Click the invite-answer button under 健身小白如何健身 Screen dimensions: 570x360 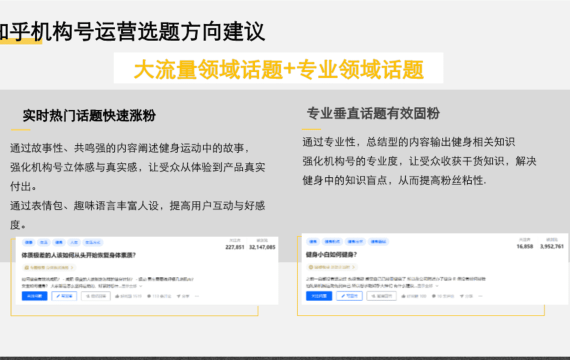click(381, 296)
